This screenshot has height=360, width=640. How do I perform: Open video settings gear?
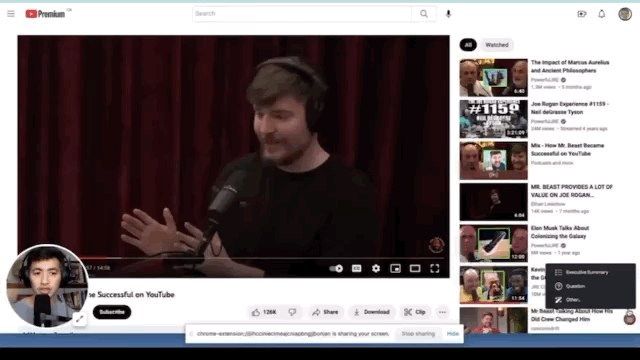coord(376,268)
